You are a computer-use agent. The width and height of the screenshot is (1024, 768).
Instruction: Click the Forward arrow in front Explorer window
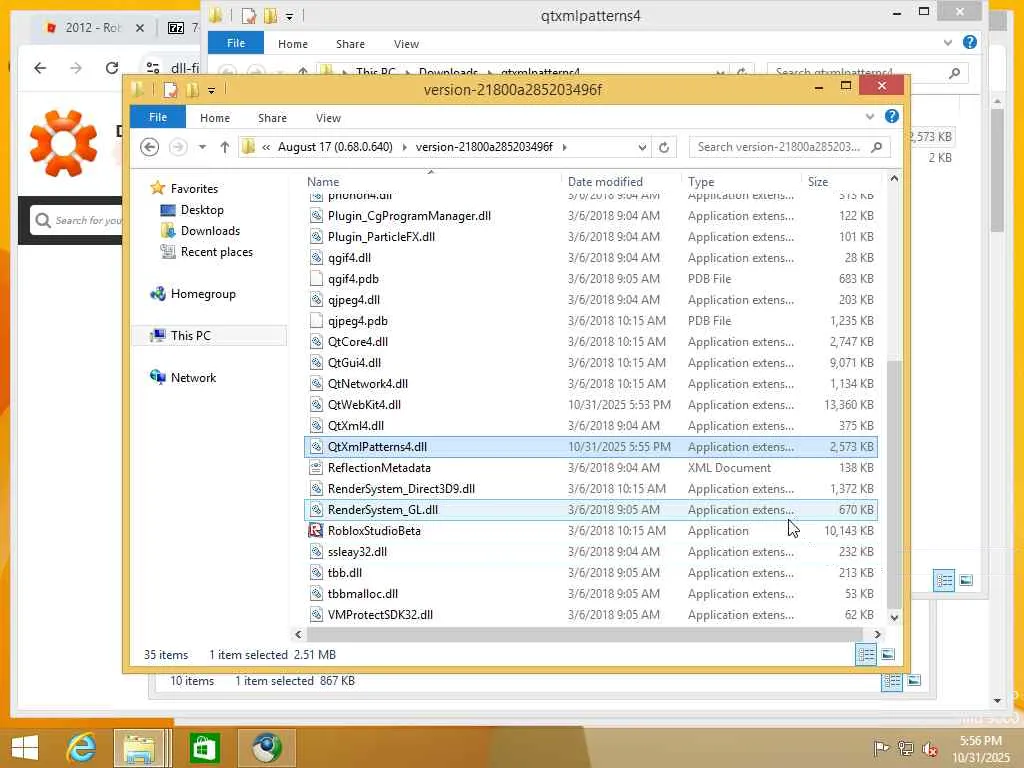[178, 147]
